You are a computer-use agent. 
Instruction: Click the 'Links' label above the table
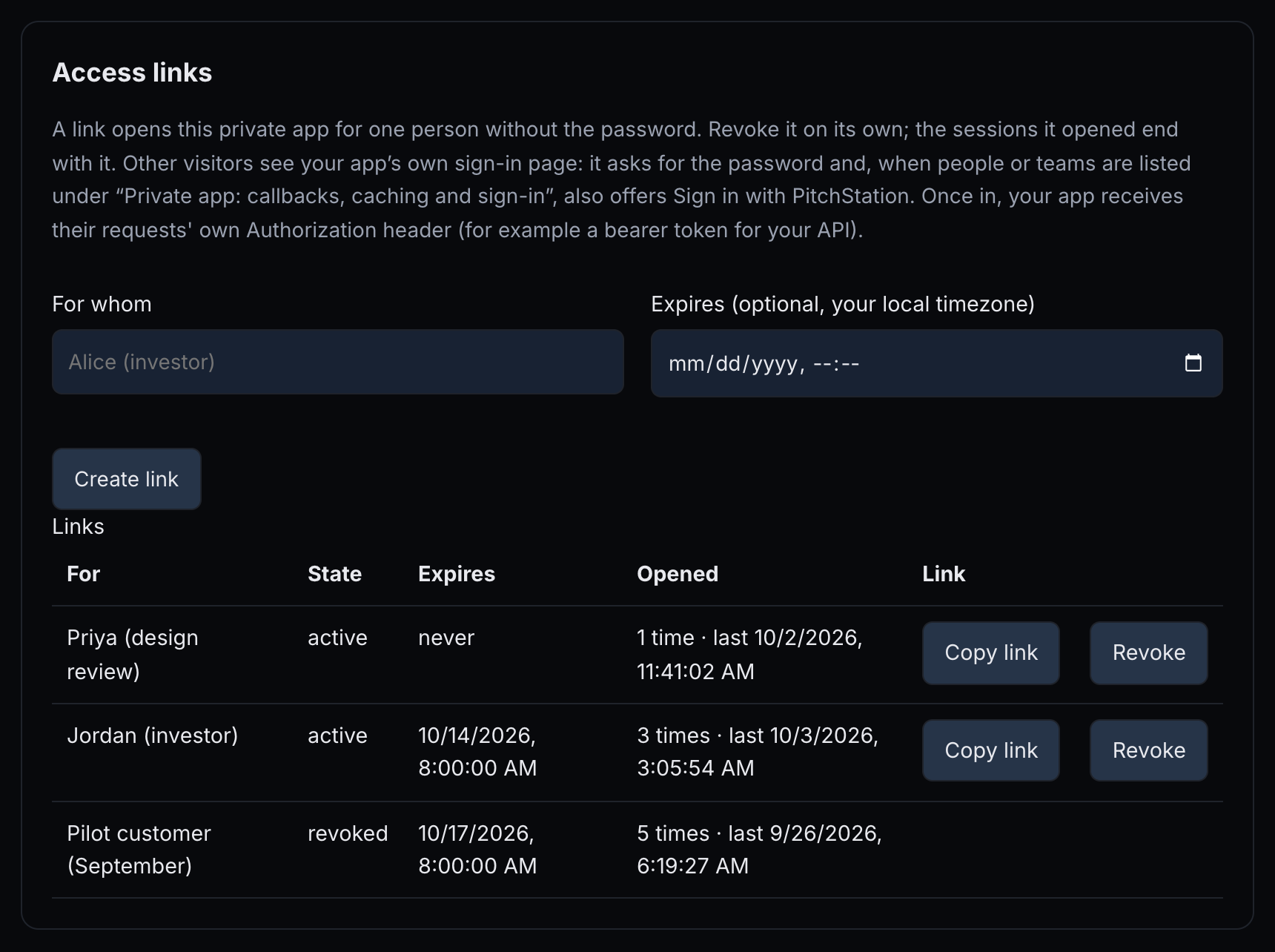tap(78, 526)
